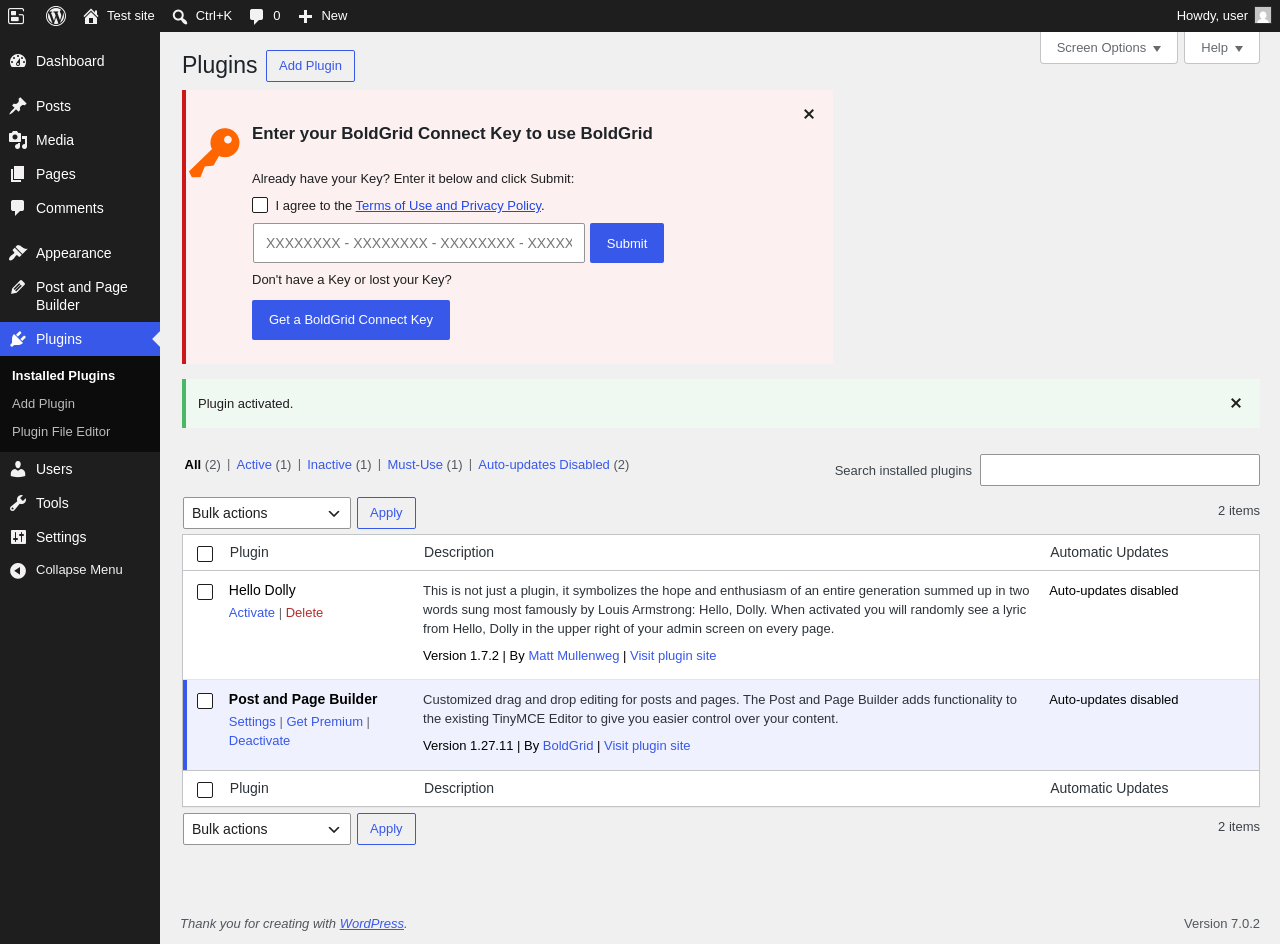The height and width of the screenshot is (944, 1280).
Task: Focus the Search installed plugins field
Action: (x=1120, y=470)
